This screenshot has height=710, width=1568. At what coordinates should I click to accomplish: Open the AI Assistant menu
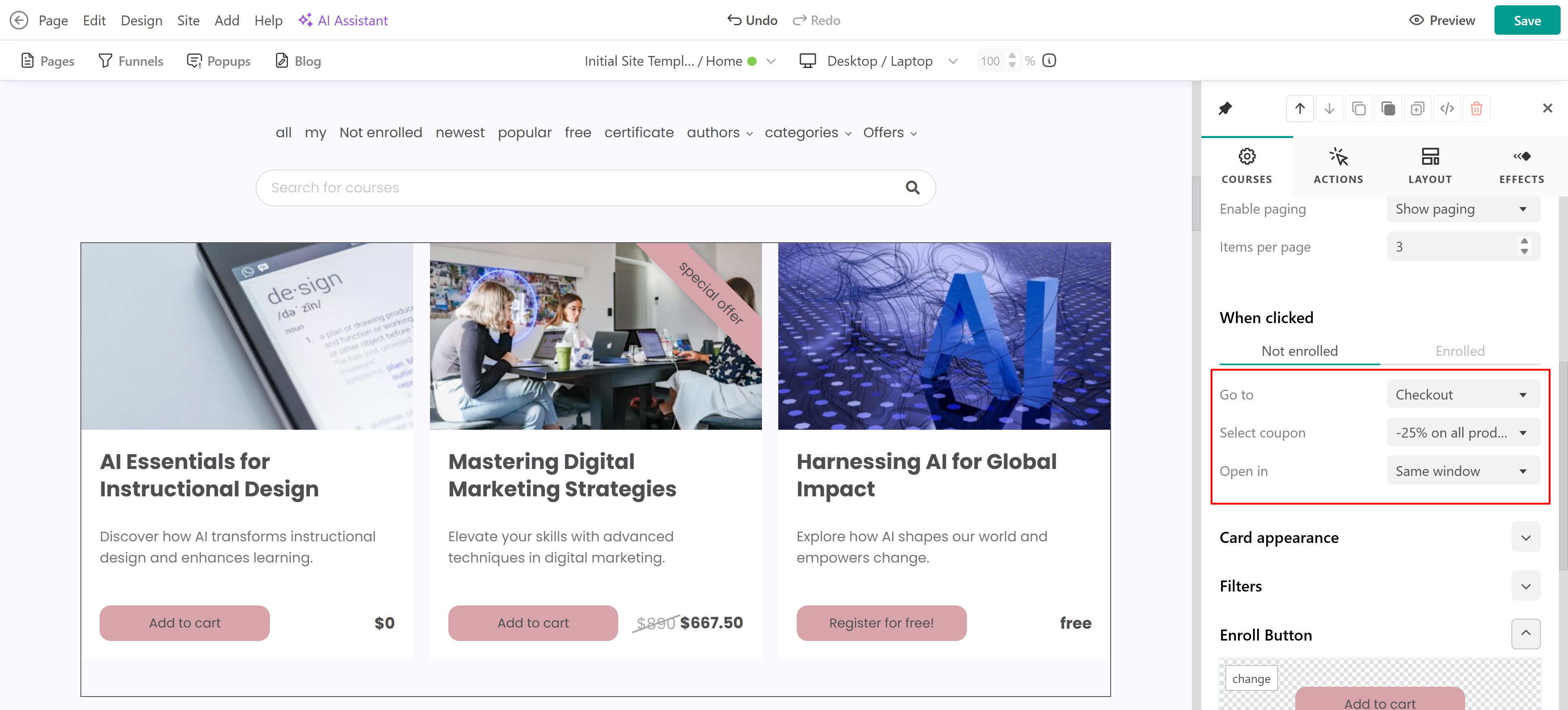pos(343,20)
